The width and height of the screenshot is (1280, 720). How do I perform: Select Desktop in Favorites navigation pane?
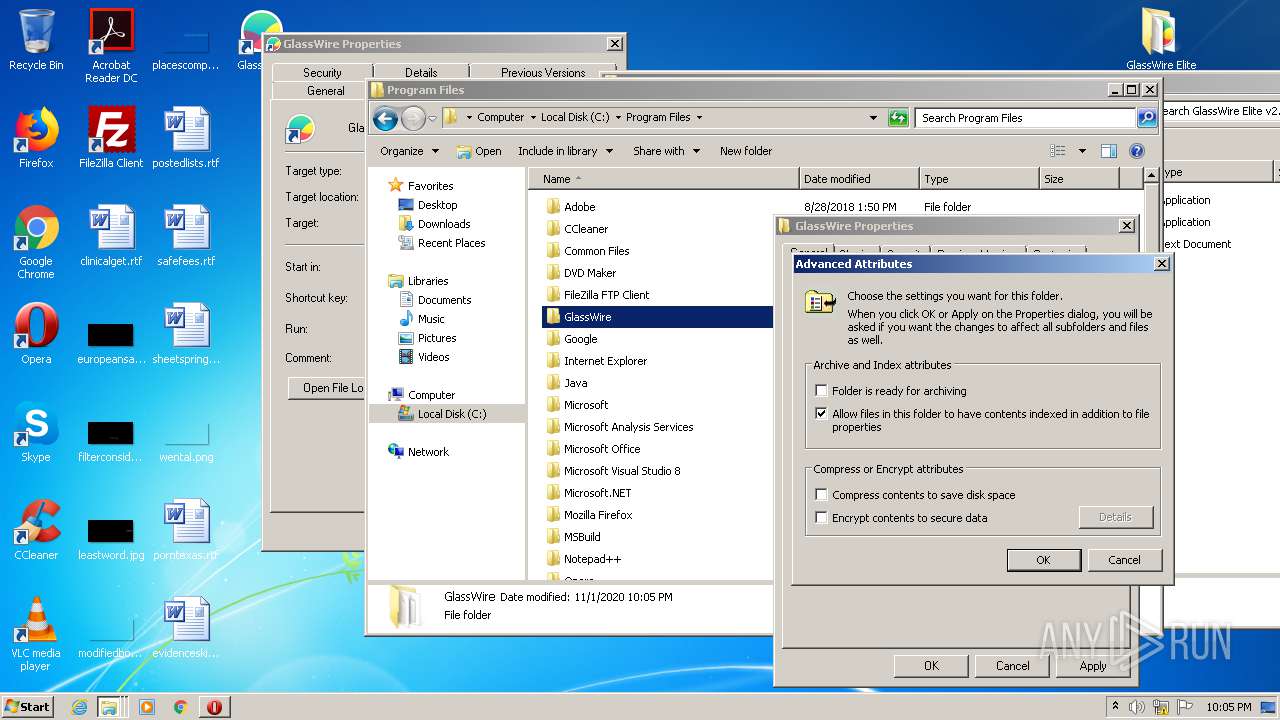click(437, 205)
